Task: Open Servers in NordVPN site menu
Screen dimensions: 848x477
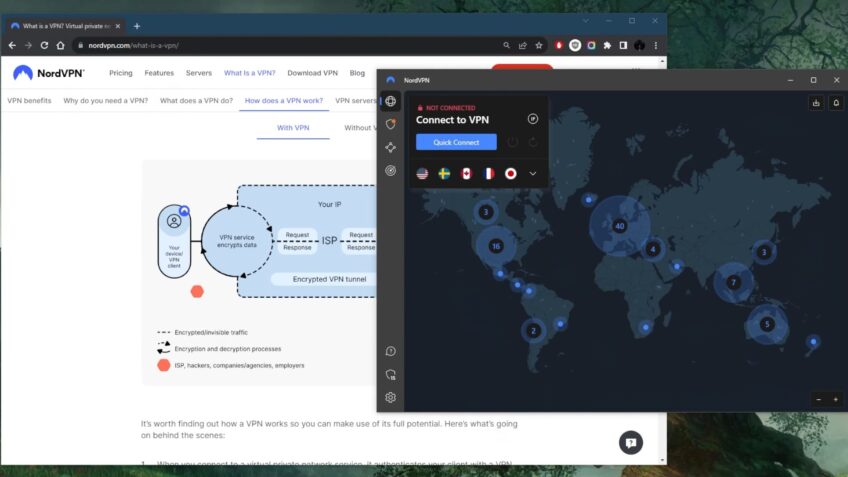Action: [198, 73]
